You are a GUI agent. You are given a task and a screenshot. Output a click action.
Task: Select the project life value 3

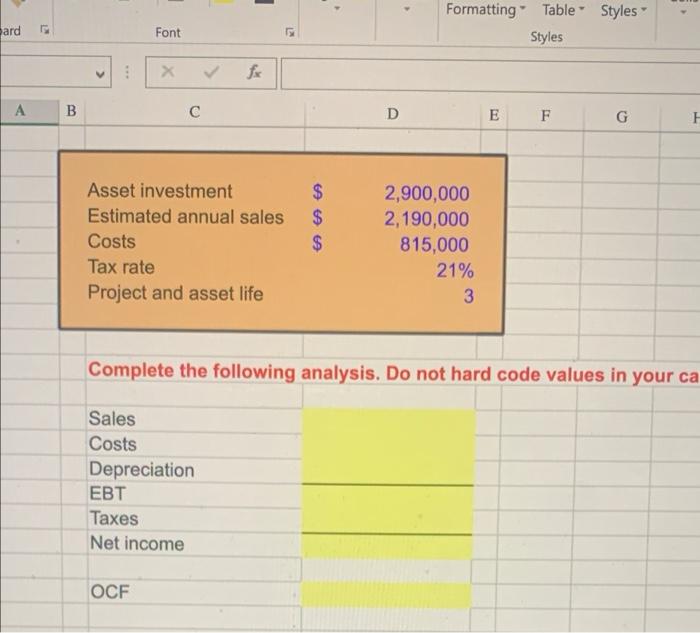468,296
